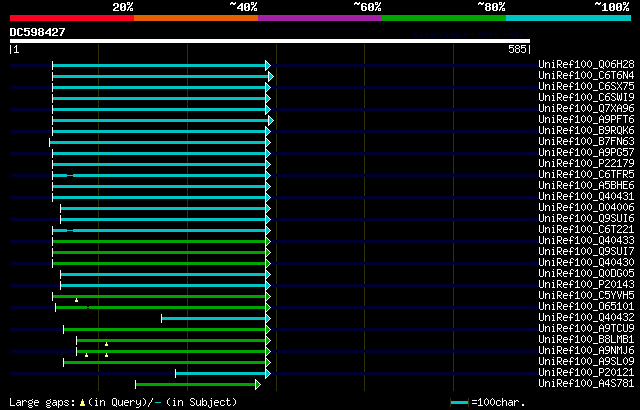Click the cyan 100char scale bar

coord(460,403)
